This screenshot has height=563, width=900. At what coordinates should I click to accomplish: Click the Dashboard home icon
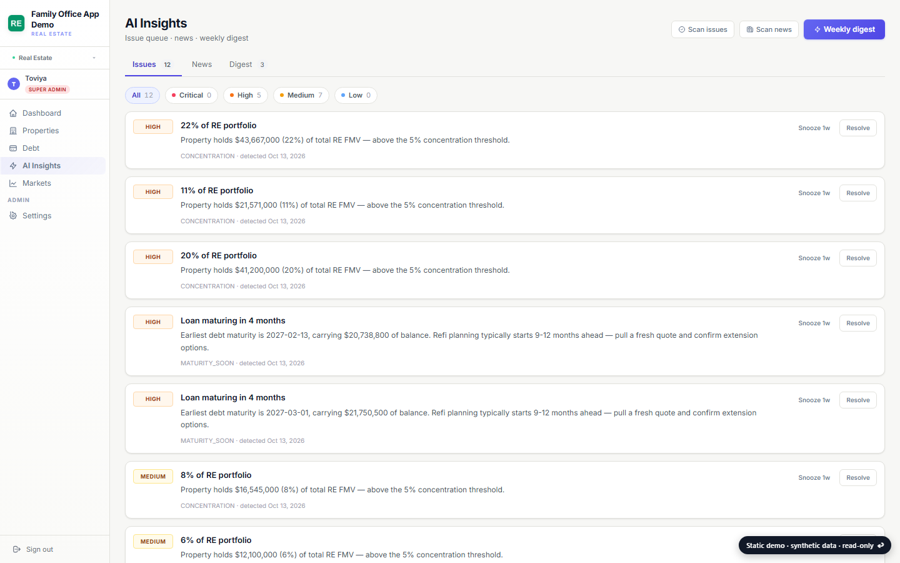click(x=13, y=113)
